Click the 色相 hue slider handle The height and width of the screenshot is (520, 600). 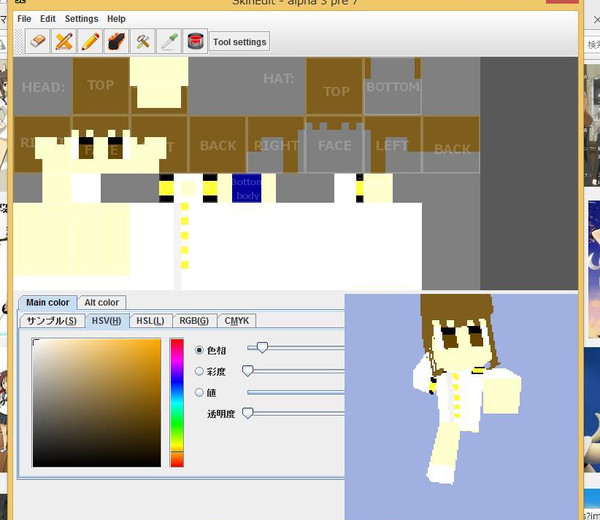(262, 348)
